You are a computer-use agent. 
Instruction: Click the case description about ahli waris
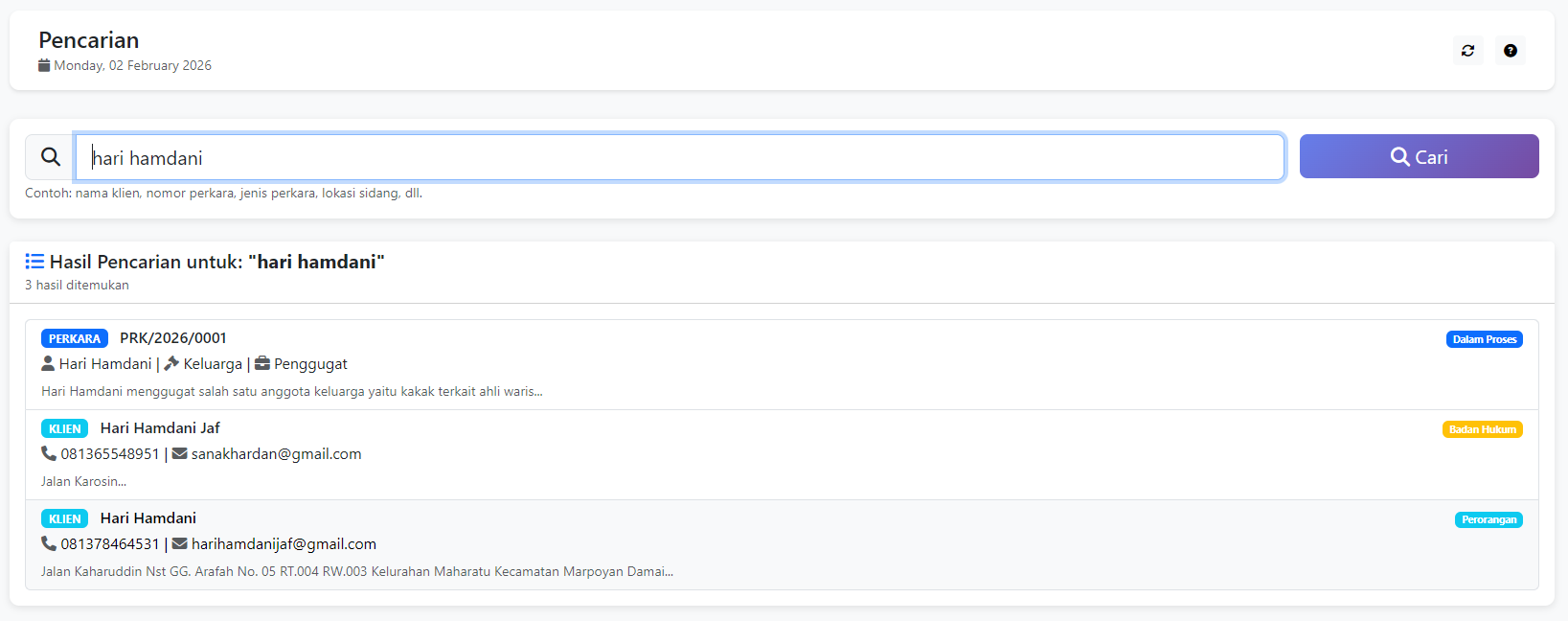[292, 391]
